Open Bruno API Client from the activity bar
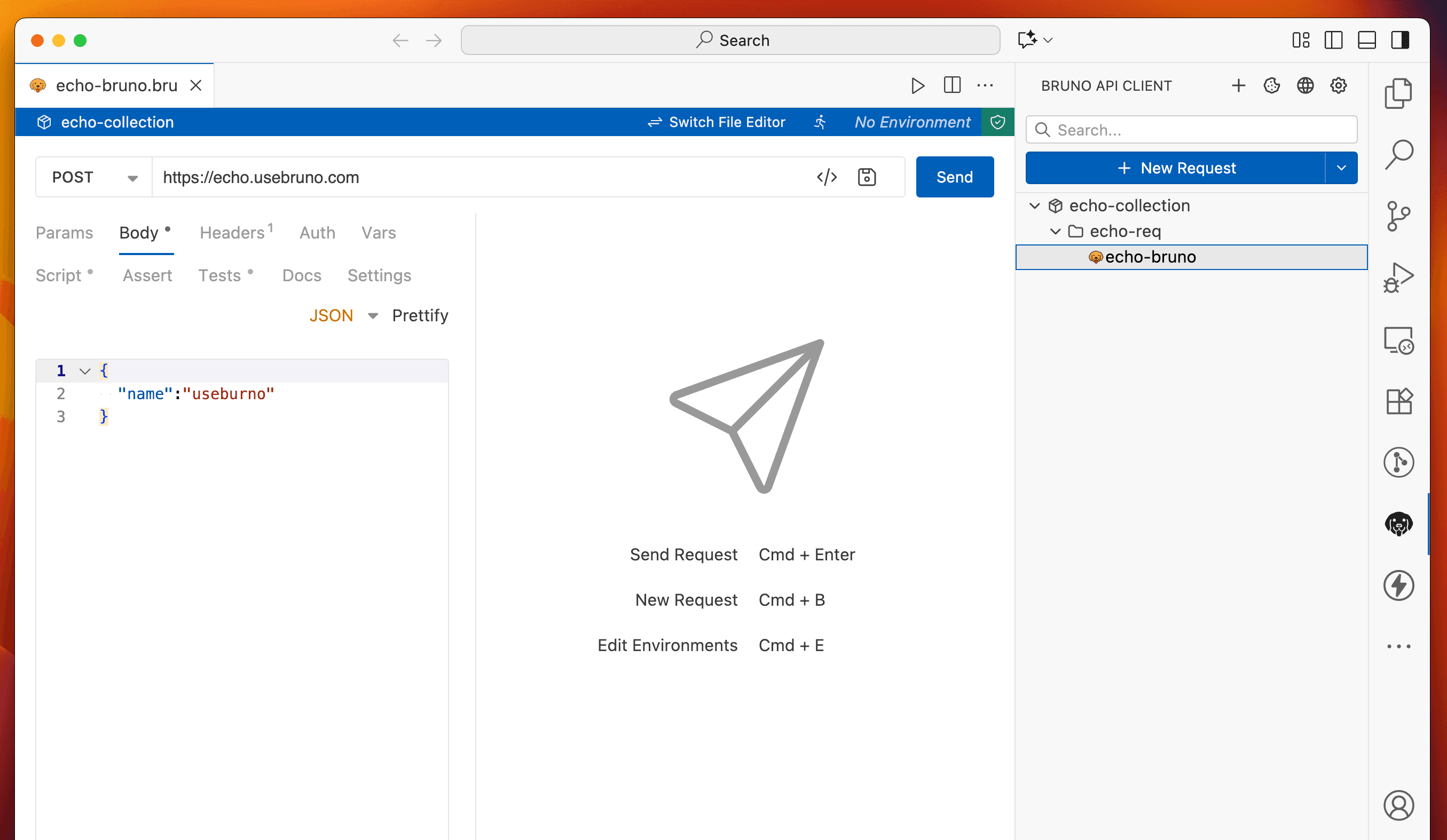Image resolution: width=1447 pixels, height=840 pixels. tap(1399, 524)
